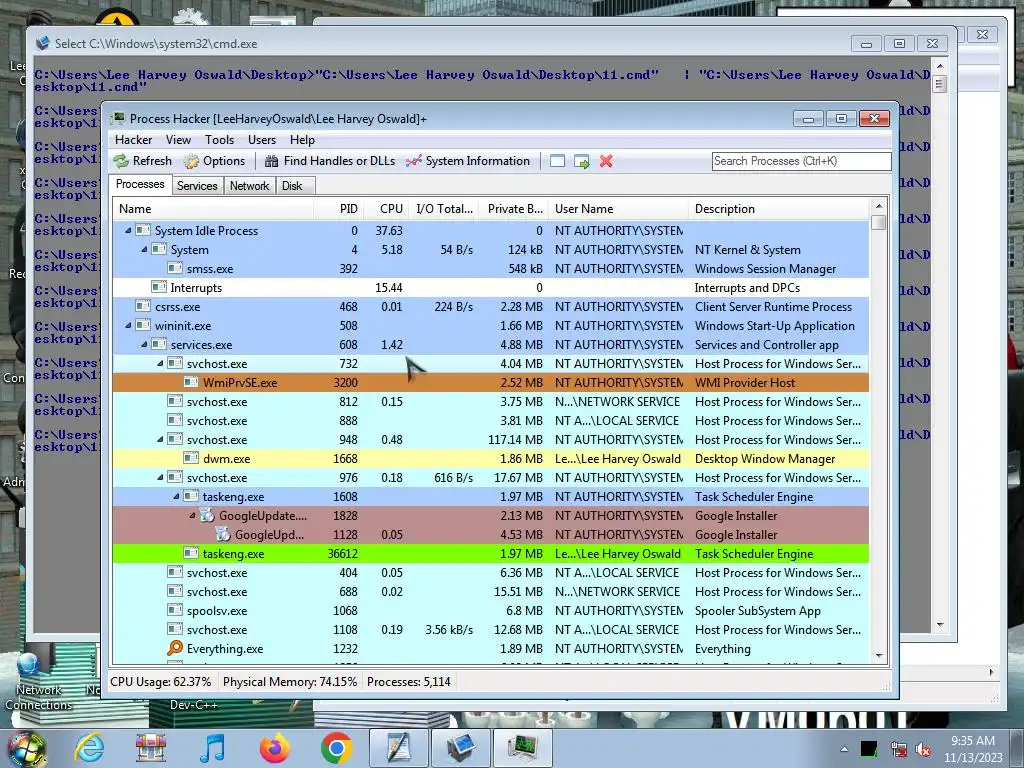
Task: Select the smss.exe process row
Action: coord(490,268)
